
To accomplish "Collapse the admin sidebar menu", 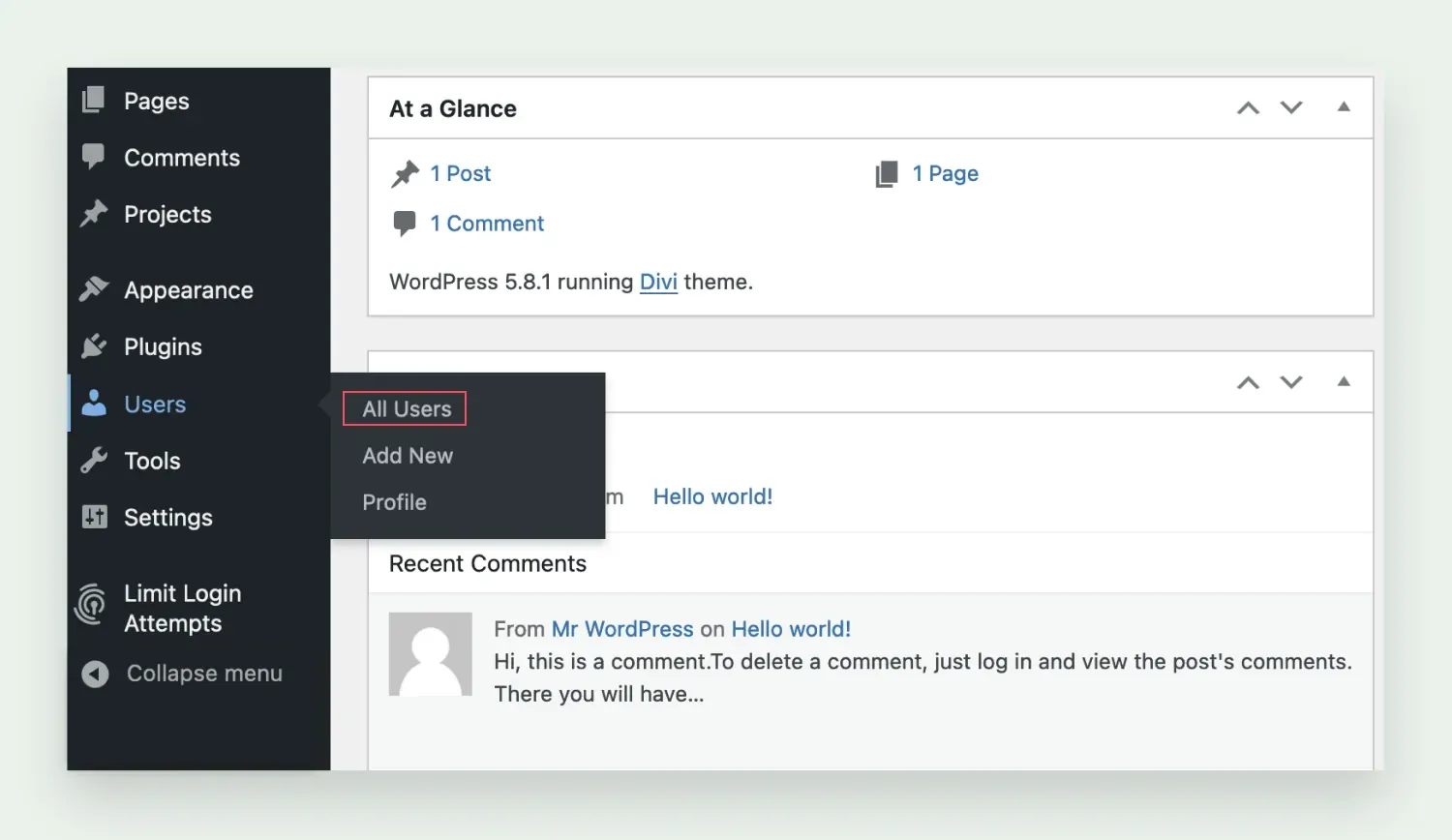I will pyautogui.click(x=184, y=674).
